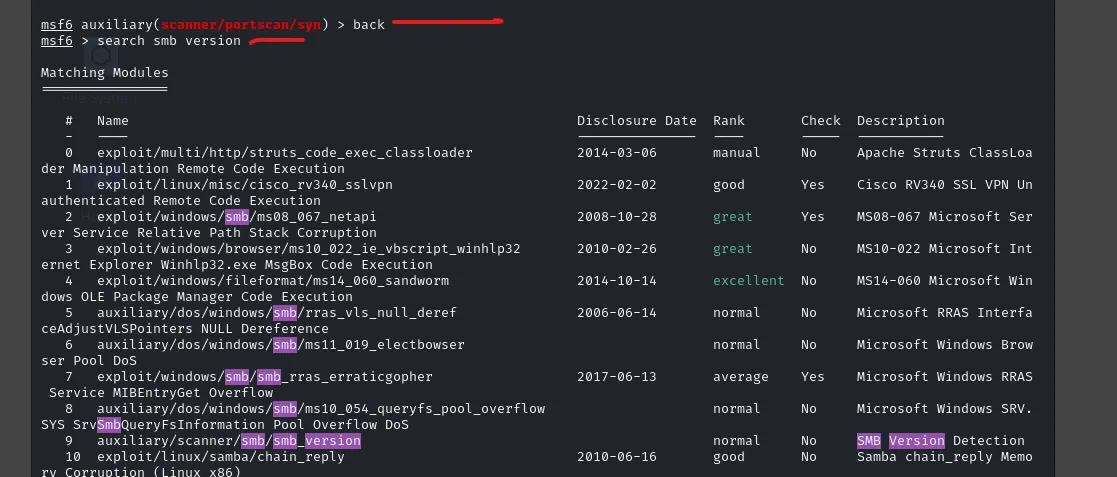The image size is (1117, 477).
Task: Click the highlighted 'SMB Version Detection' description
Action: click(940, 441)
